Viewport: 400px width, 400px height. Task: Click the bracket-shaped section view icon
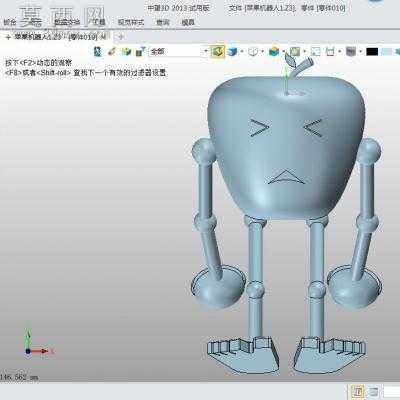[330, 52]
